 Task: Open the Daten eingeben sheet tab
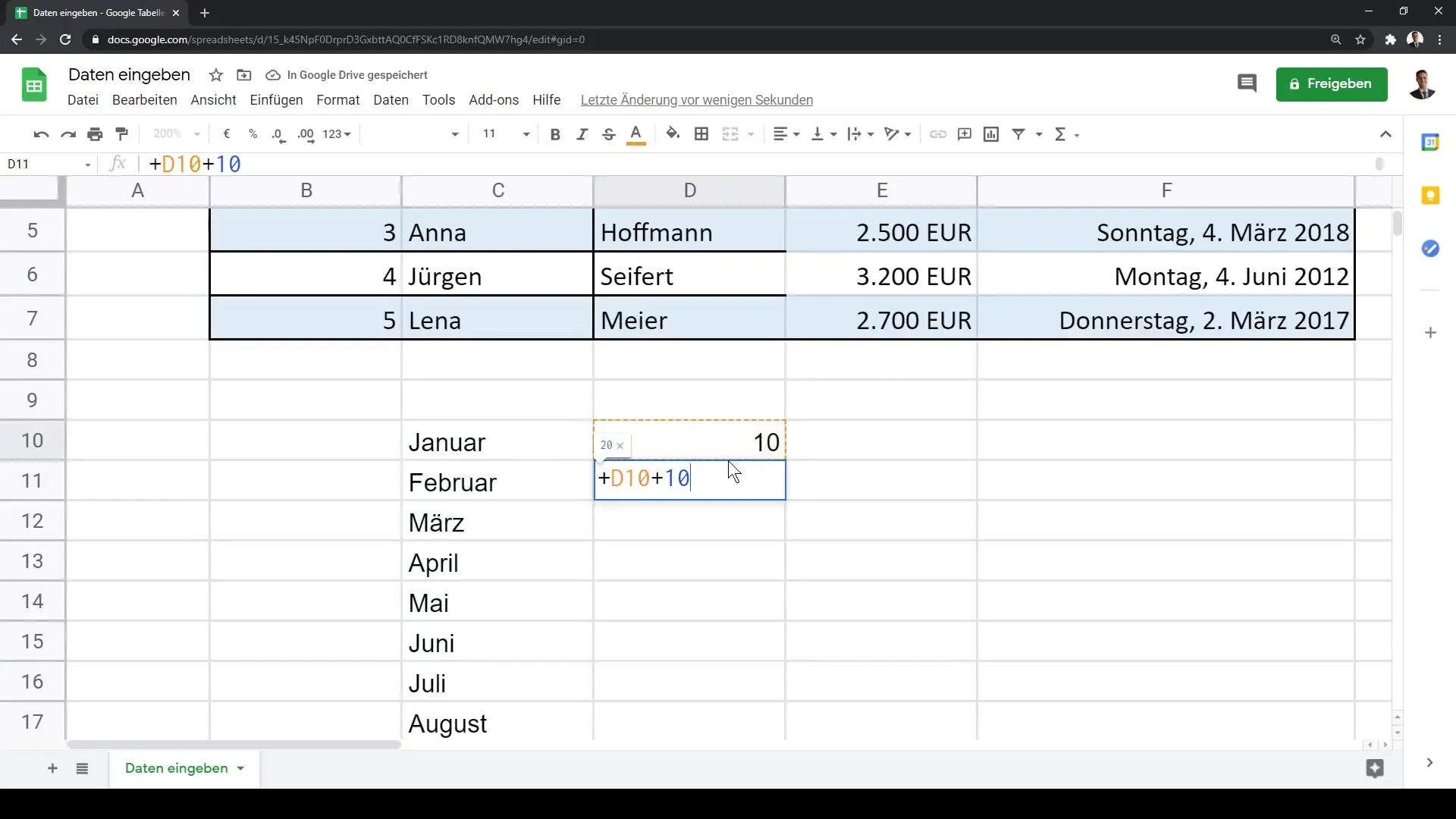[184, 769]
